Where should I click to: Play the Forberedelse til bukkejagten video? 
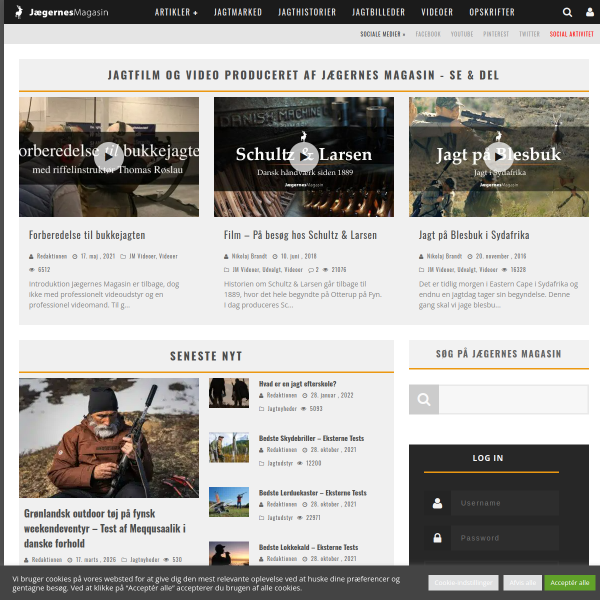109,157
